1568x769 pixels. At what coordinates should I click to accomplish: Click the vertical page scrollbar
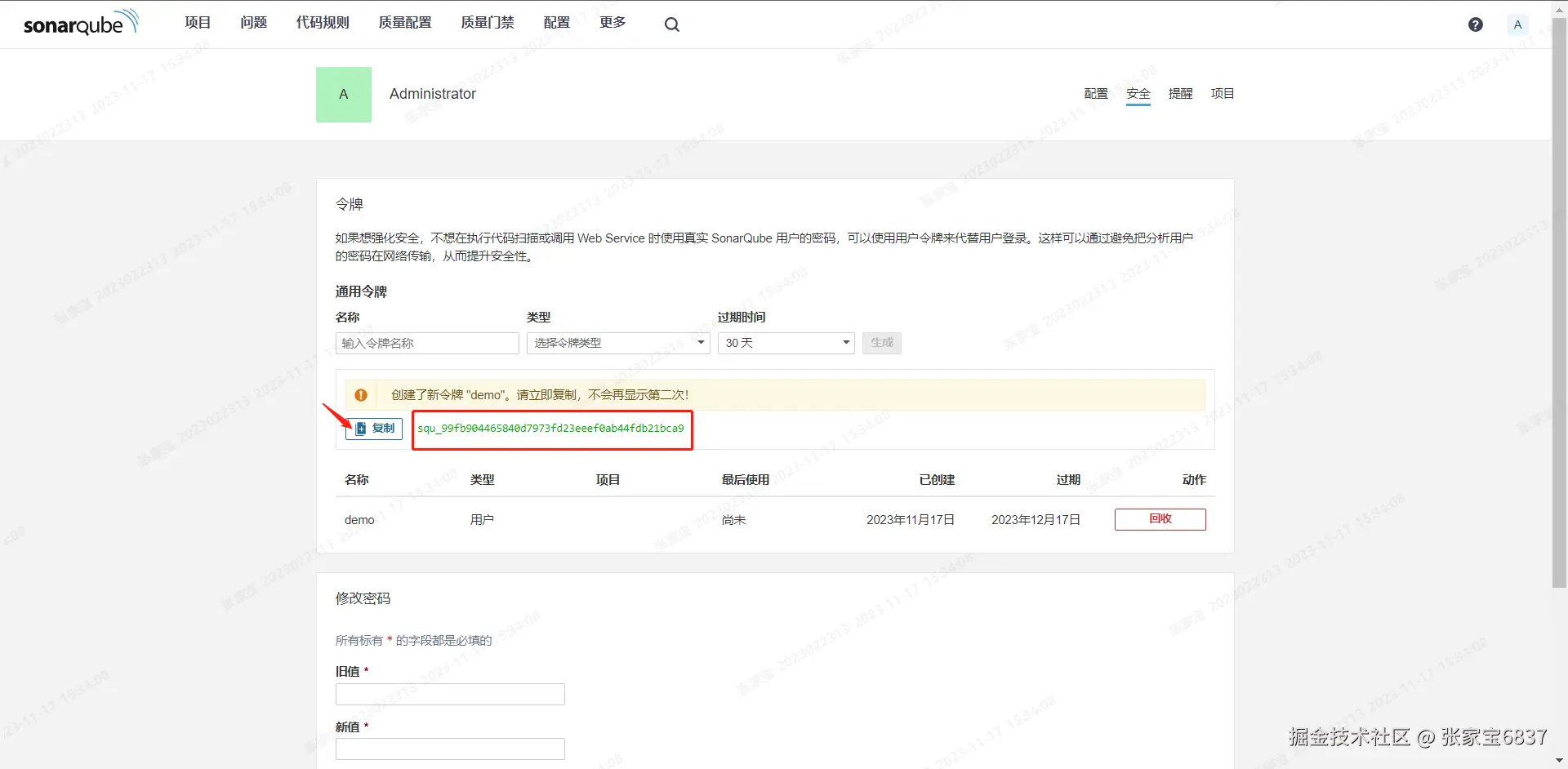[1559, 302]
